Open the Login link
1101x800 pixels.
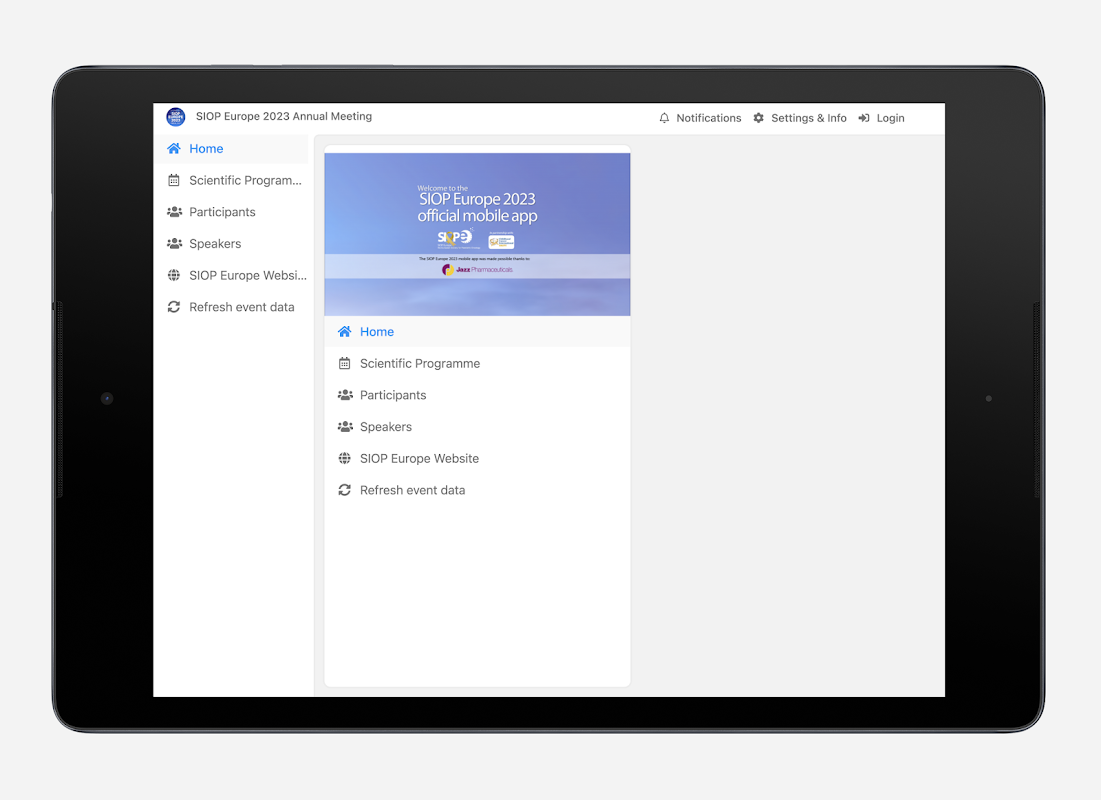890,118
